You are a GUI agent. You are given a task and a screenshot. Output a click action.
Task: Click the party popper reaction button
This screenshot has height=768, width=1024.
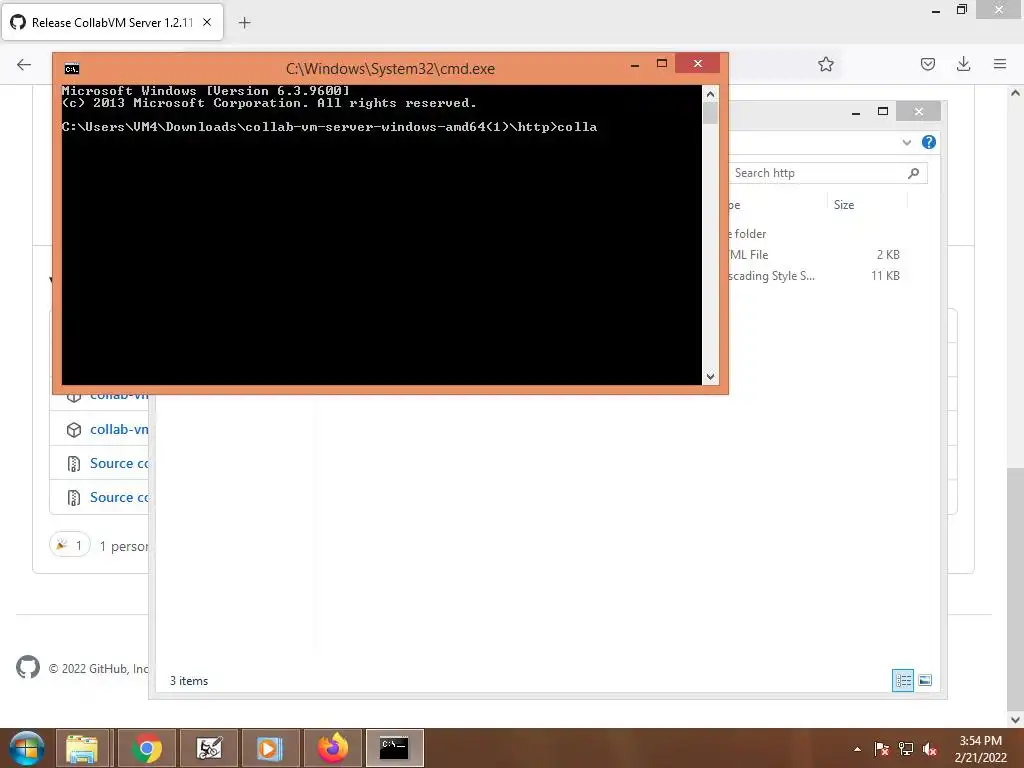coord(70,545)
